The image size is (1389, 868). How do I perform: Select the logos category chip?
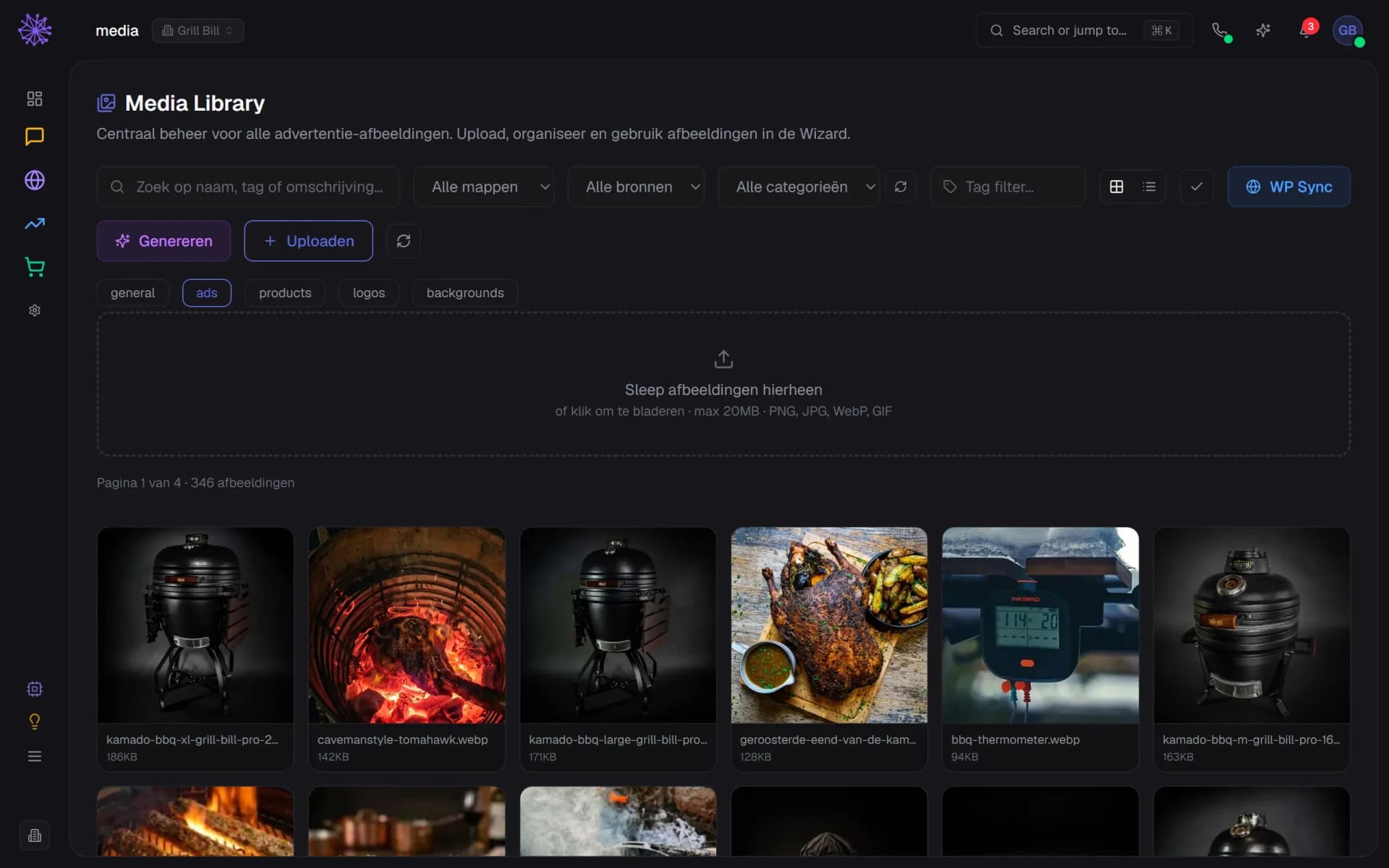[x=369, y=293]
